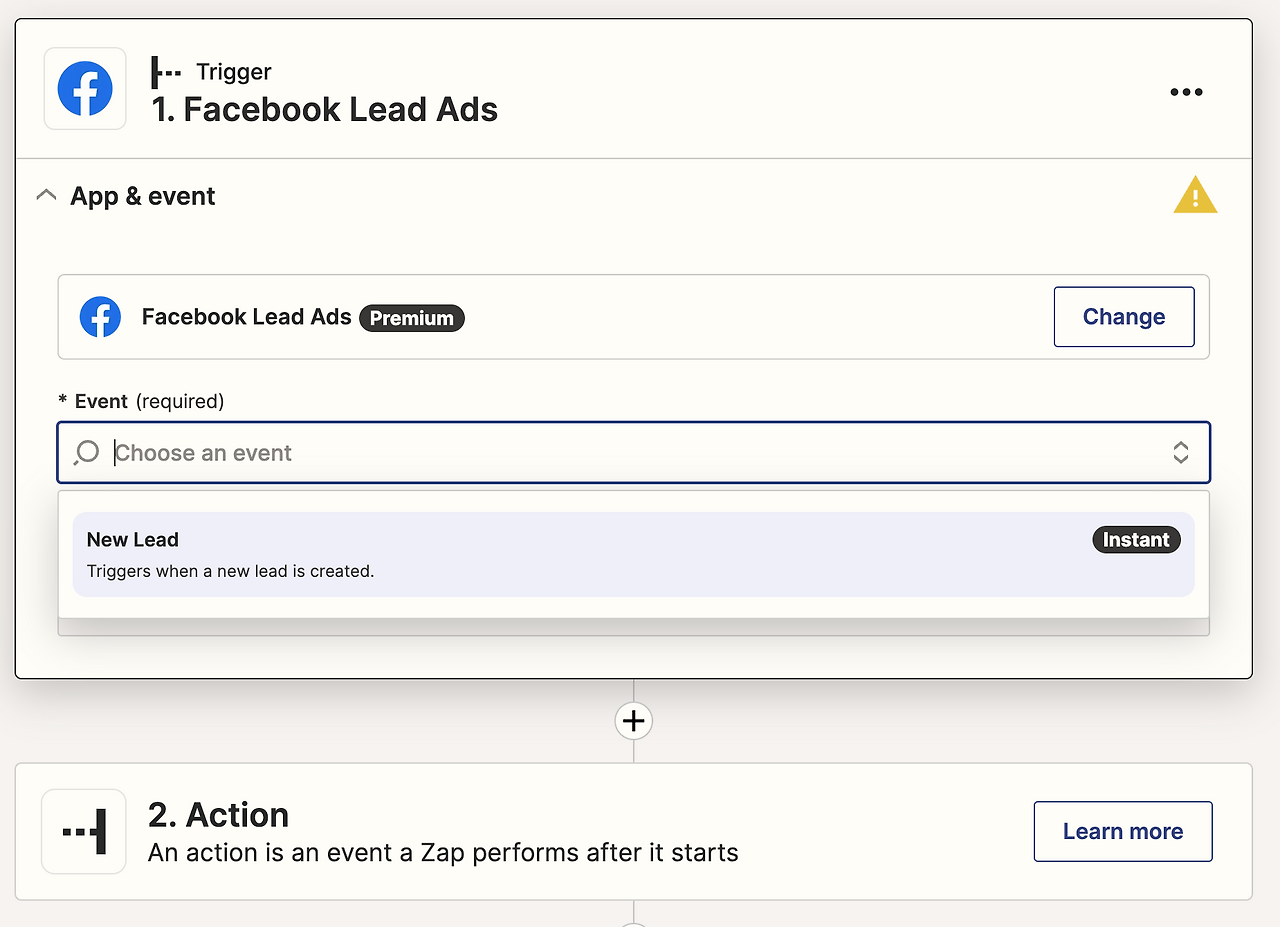Click the small Facebook icon in the app row
1280x927 pixels.
tap(100, 317)
